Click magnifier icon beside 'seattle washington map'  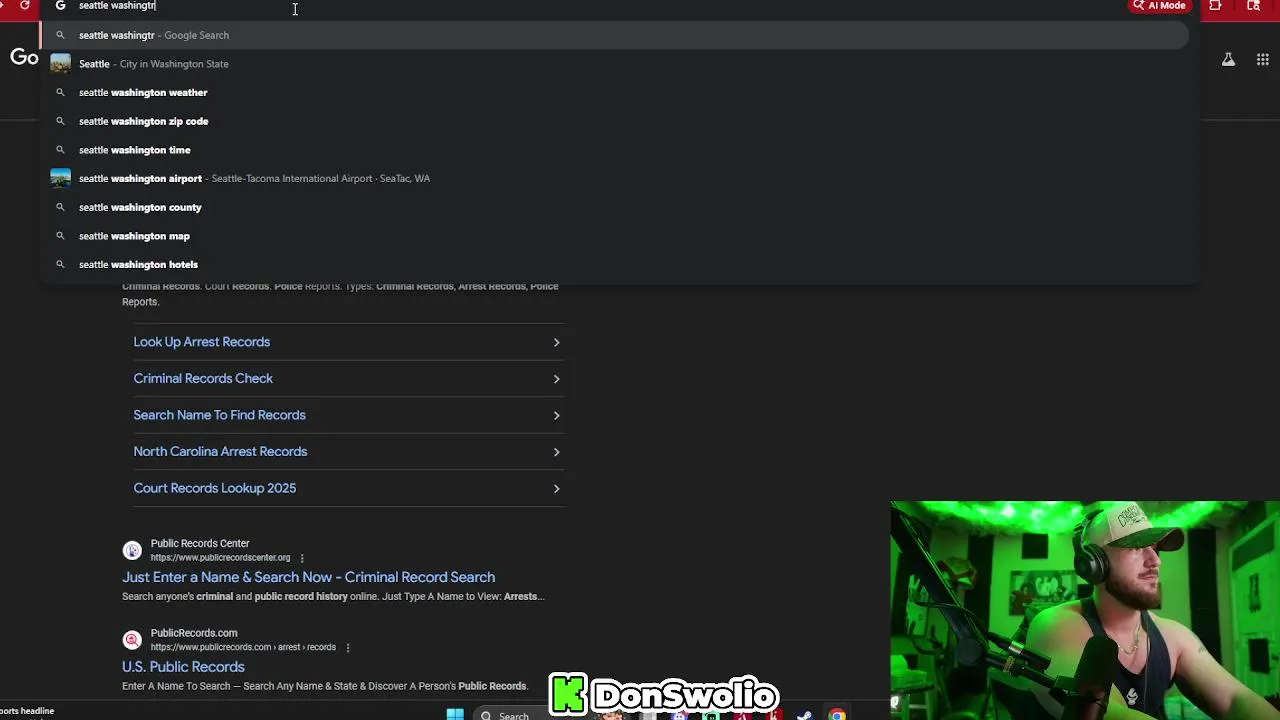(60, 236)
